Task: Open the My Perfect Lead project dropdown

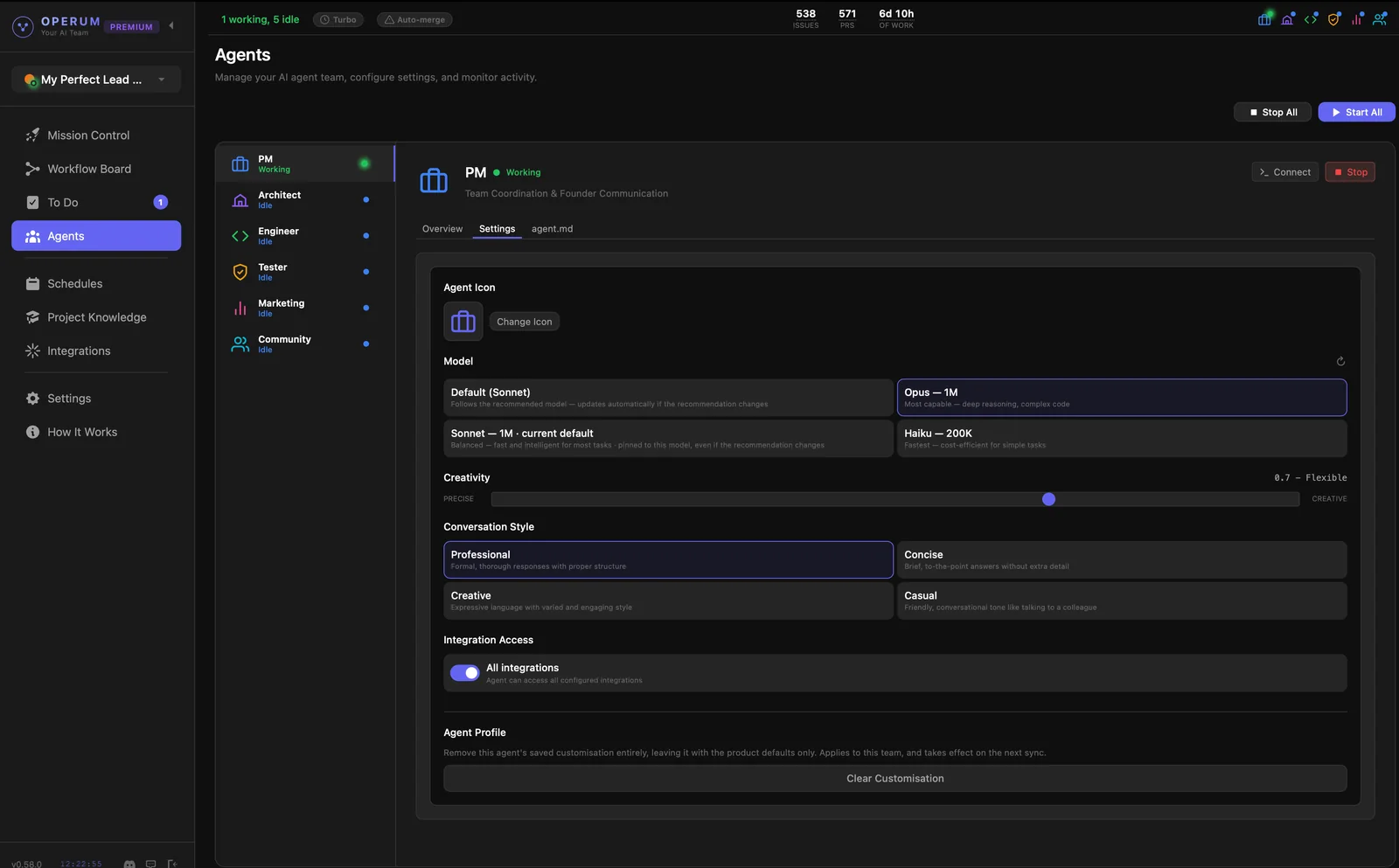Action: [x=96, y=80]
